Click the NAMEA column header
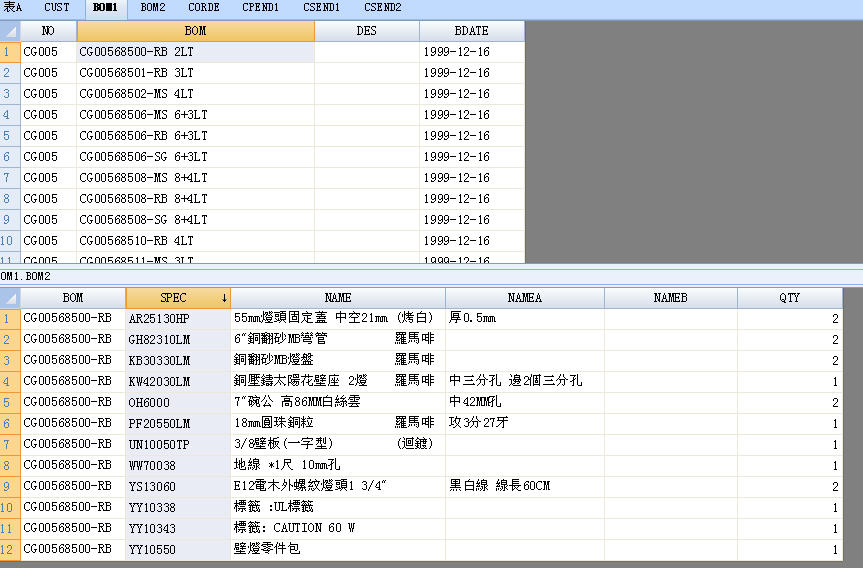The width and height of the screenshot is (863, 568). click(524, 298)
